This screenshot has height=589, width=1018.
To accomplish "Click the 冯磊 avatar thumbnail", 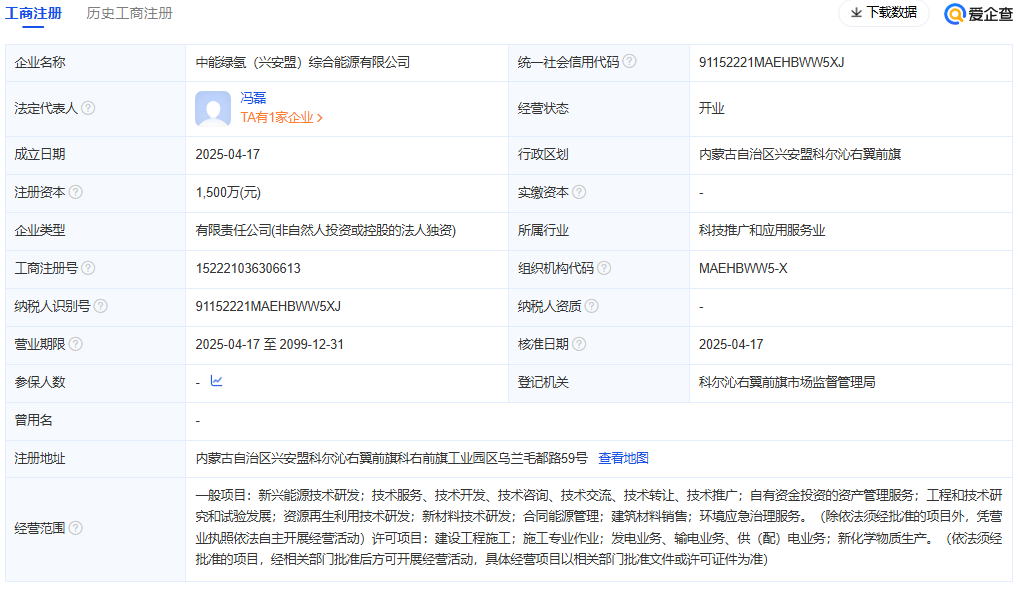I will [213, 108].
